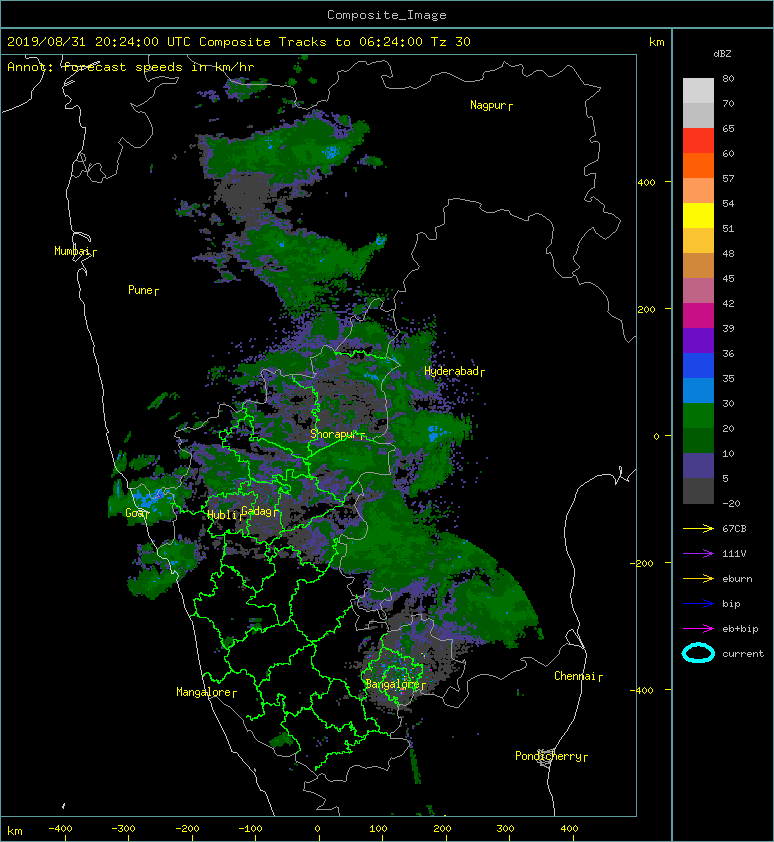Image resolution: width=774 pixels, height=842 pixels.
Task: Click the bip blue arrow legend icon
Action: (x=698, y=604)
